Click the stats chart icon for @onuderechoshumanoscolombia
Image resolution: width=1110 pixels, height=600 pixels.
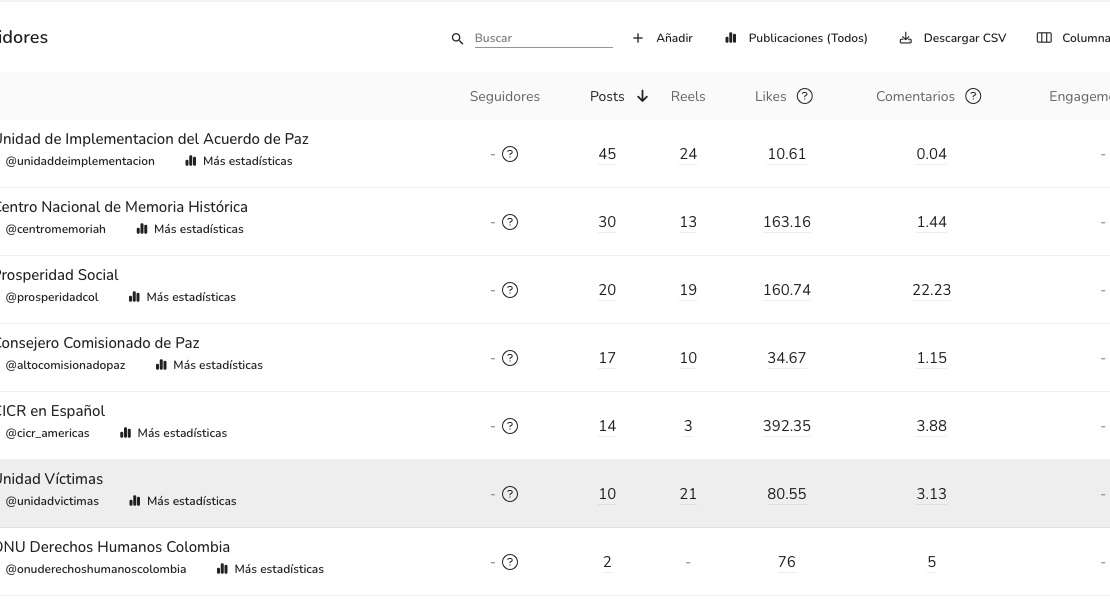coord(222,569)
